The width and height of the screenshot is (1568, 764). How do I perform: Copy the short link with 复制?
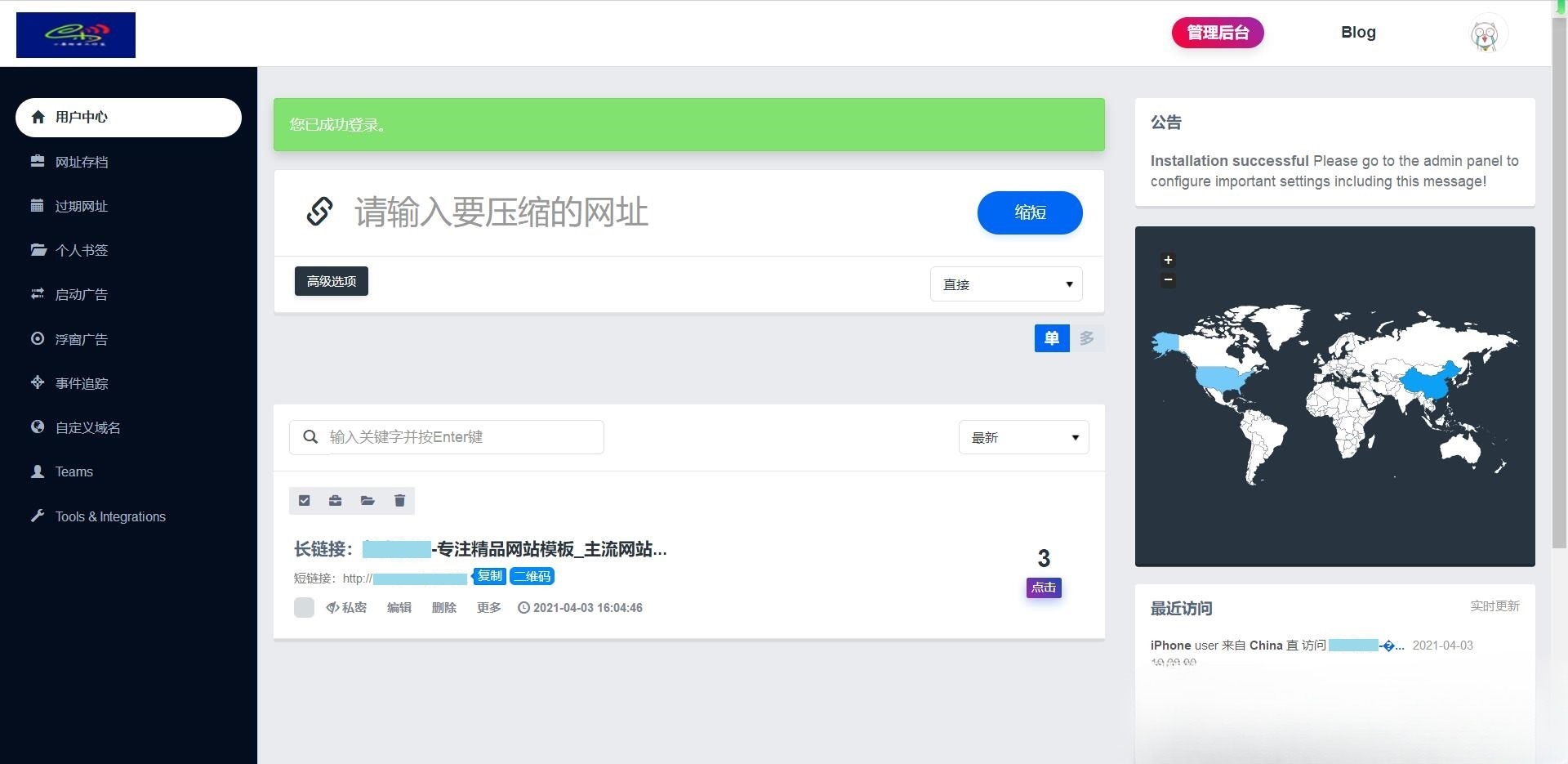(x=488, y=575)
